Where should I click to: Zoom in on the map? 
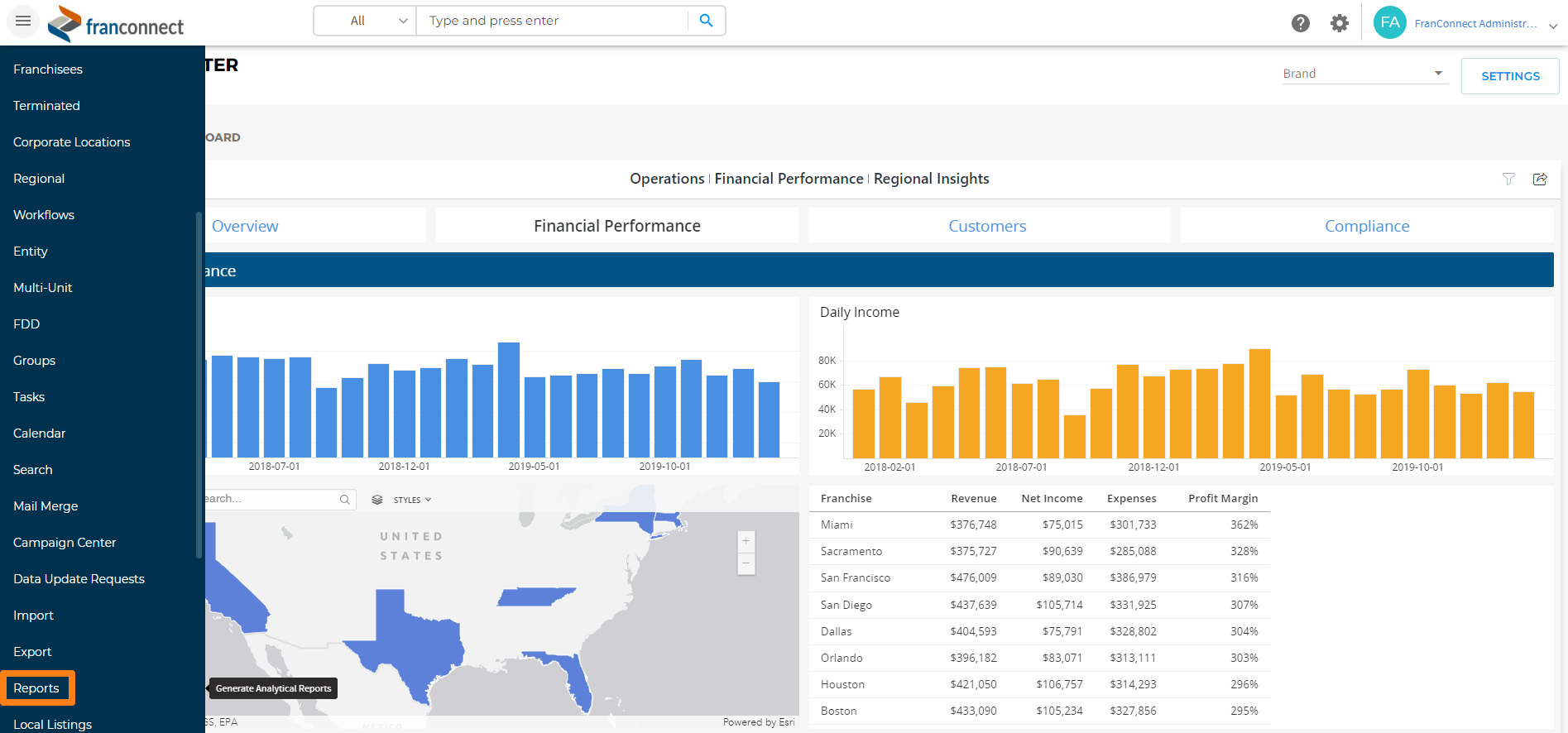point(746,541)
